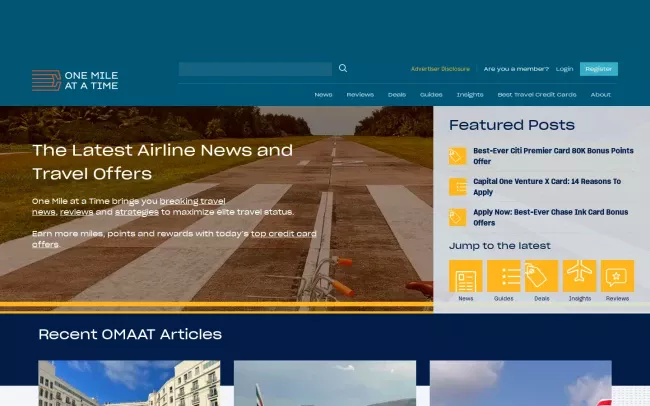Click the Featured Posts heading
The image size is (650, 406).
click(512, 125)
